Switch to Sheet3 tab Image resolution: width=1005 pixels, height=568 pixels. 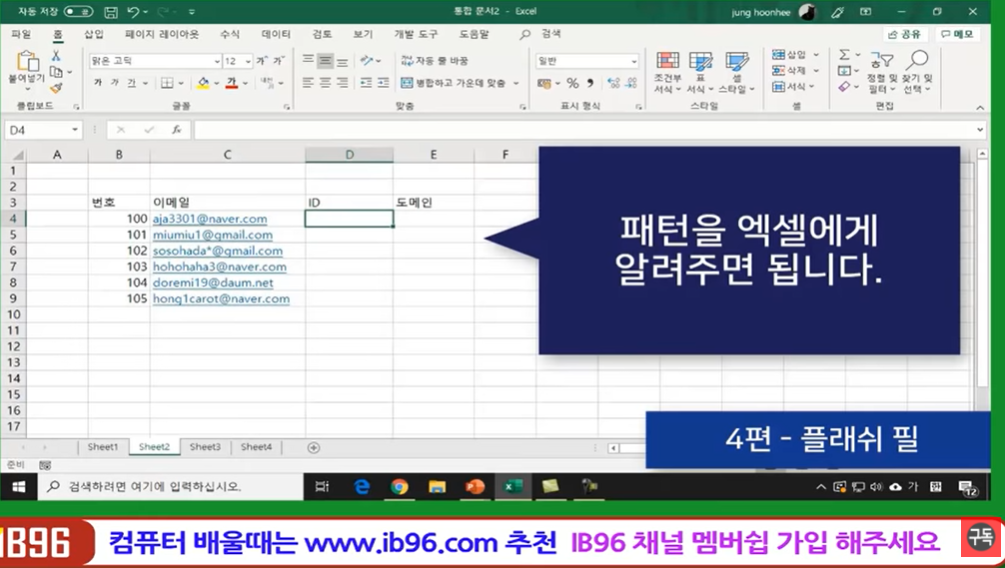(x=205, y=447)
